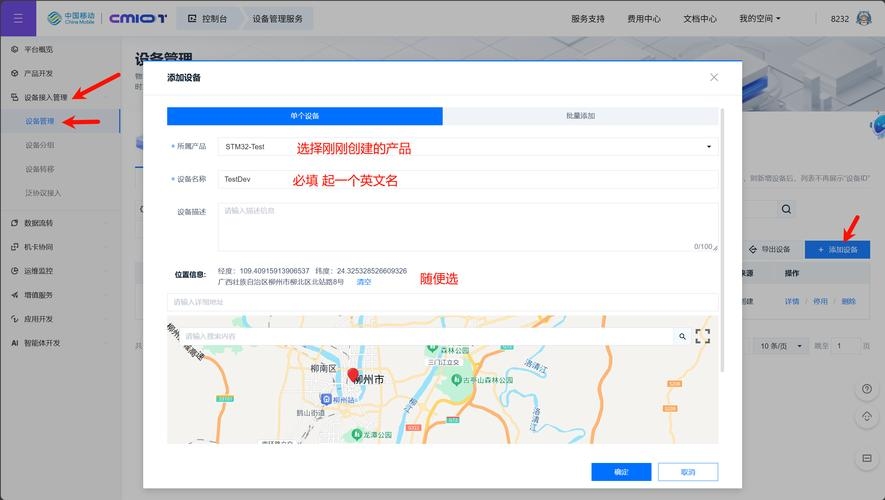Collapse the 设备接入管理 sidebar group

(x=45, y=98)
